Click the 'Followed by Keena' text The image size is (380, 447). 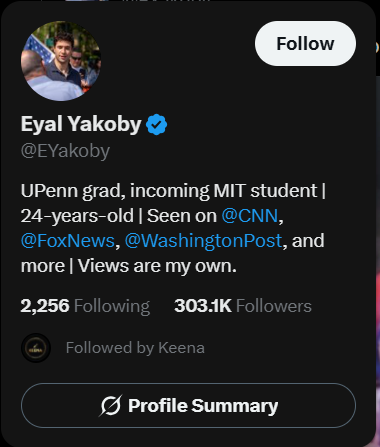coord(135,348)
